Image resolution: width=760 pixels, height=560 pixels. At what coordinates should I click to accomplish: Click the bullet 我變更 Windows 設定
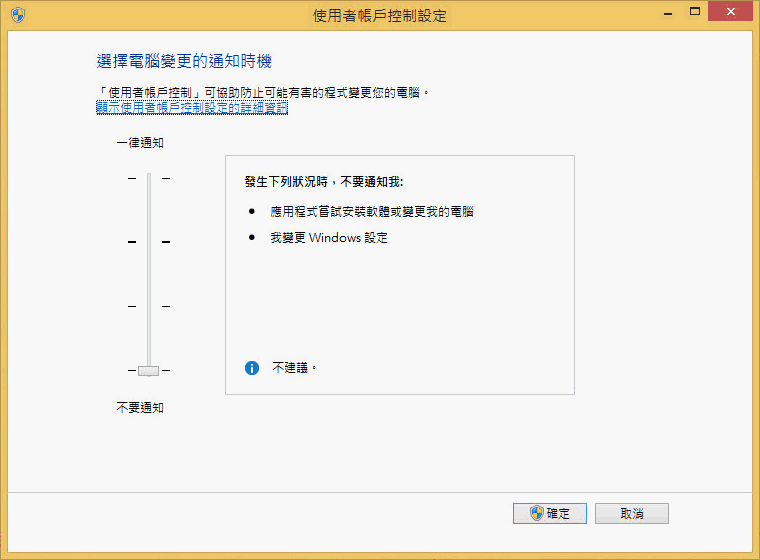329,238
